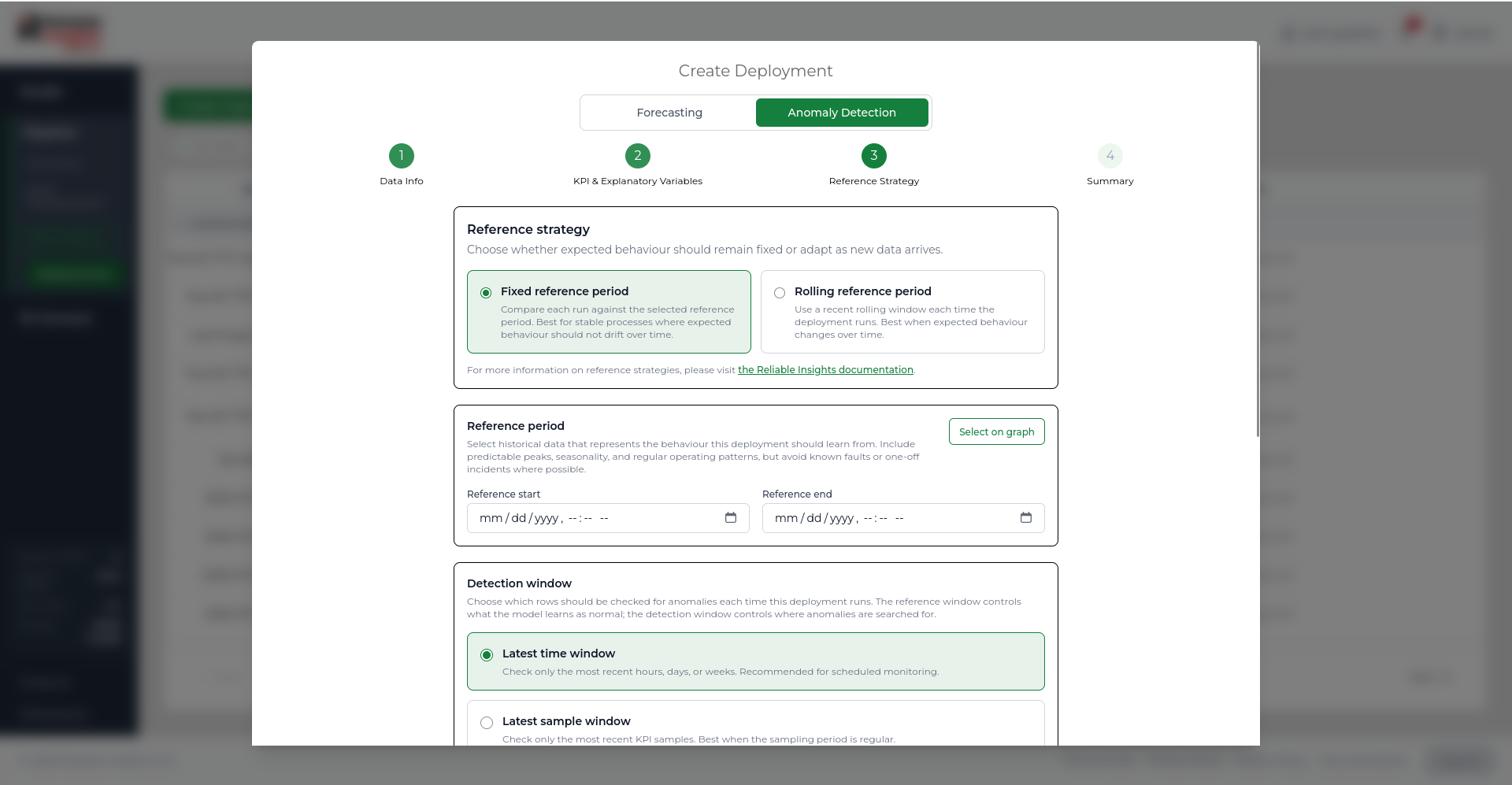Screen dimensions: 1512x785
Task: Click the Detection window heading
Action: [519, 583]
